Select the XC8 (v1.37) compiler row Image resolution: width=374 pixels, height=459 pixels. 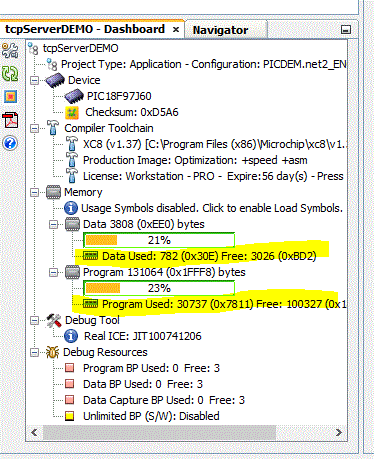[215, 144]
